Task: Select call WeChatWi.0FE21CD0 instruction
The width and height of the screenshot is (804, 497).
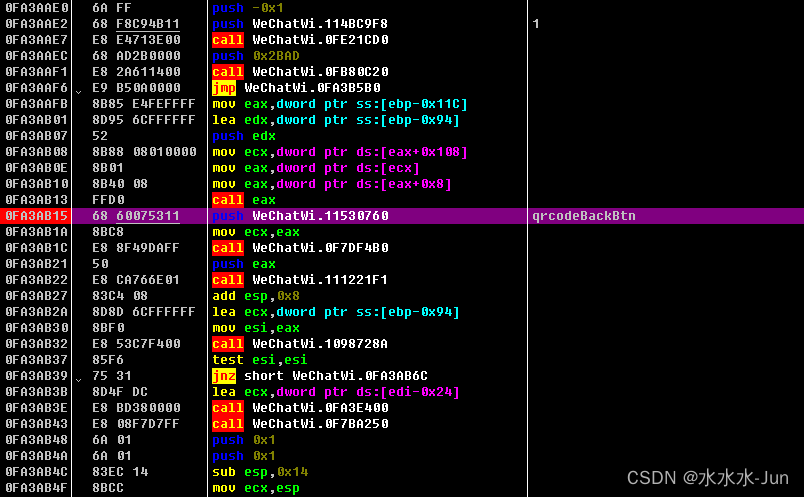Action: point(300,39)
